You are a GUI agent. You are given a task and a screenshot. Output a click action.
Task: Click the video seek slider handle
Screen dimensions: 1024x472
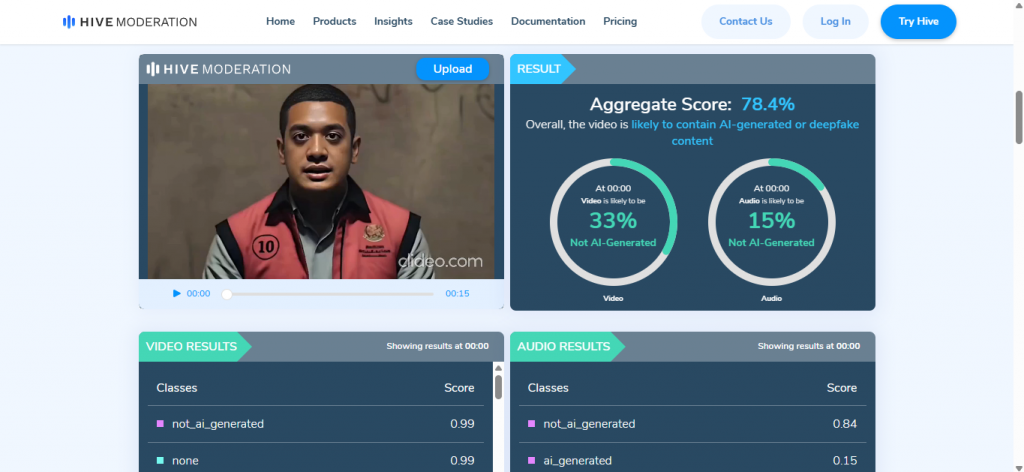(x=227, y=294)
